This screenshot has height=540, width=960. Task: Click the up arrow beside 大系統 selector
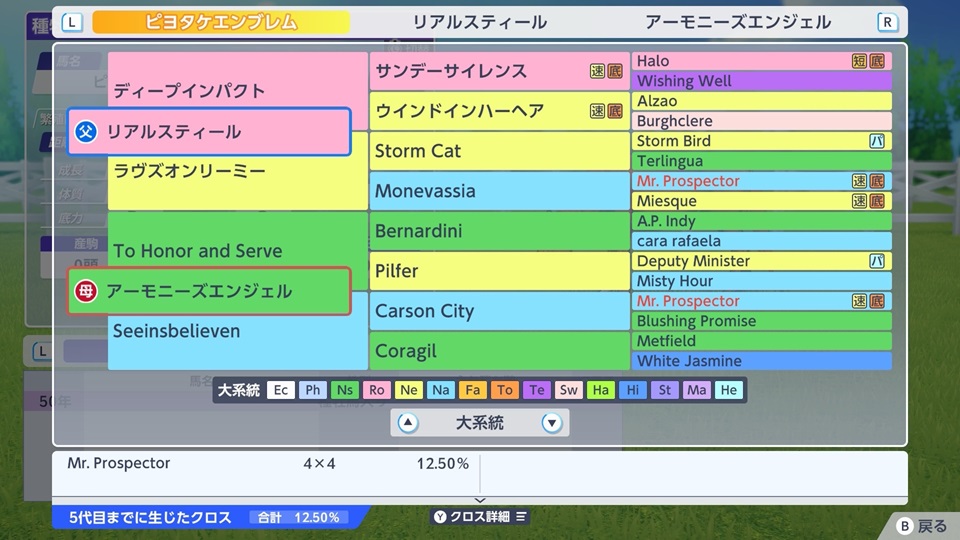click(x=408, y=422)
